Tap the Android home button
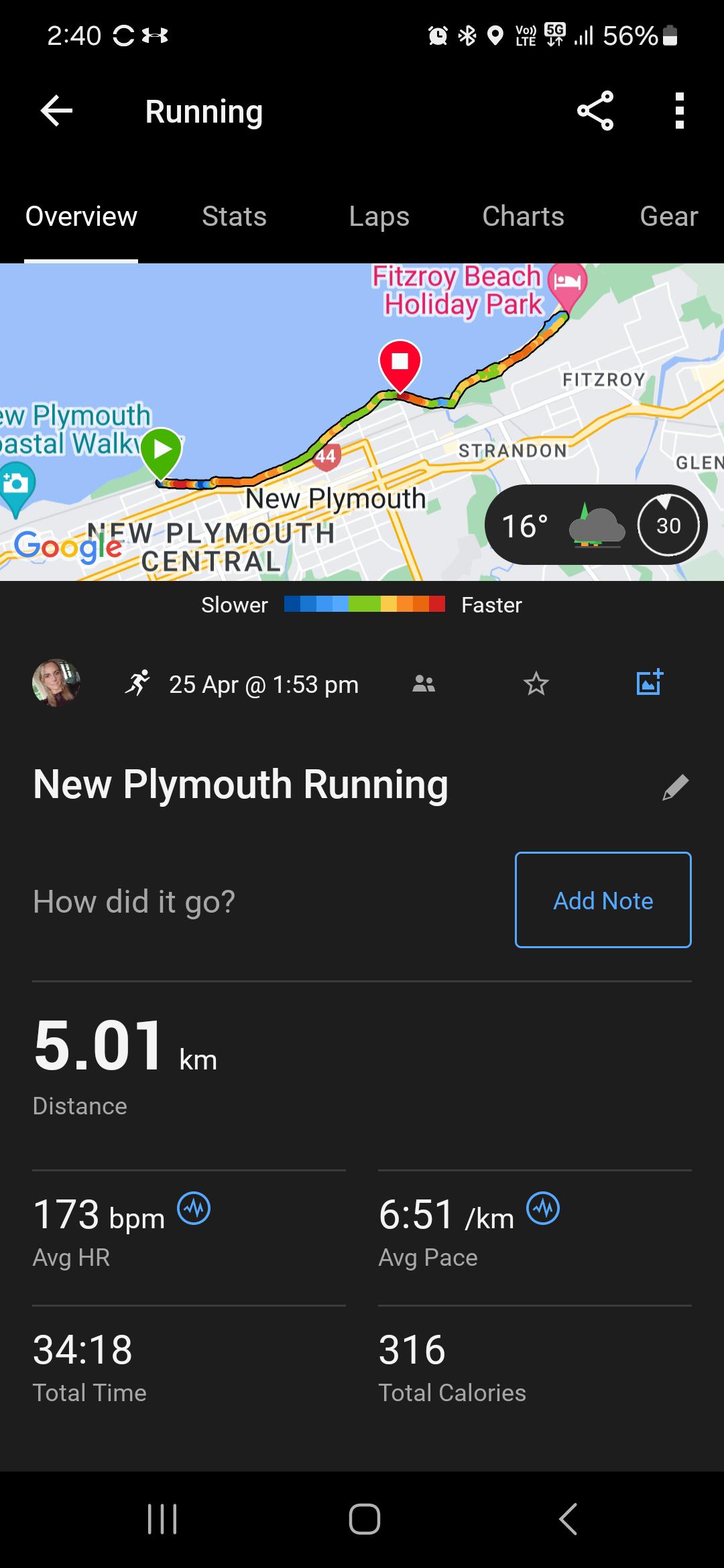724x1568 pixels. click(x=364, y=1518)
